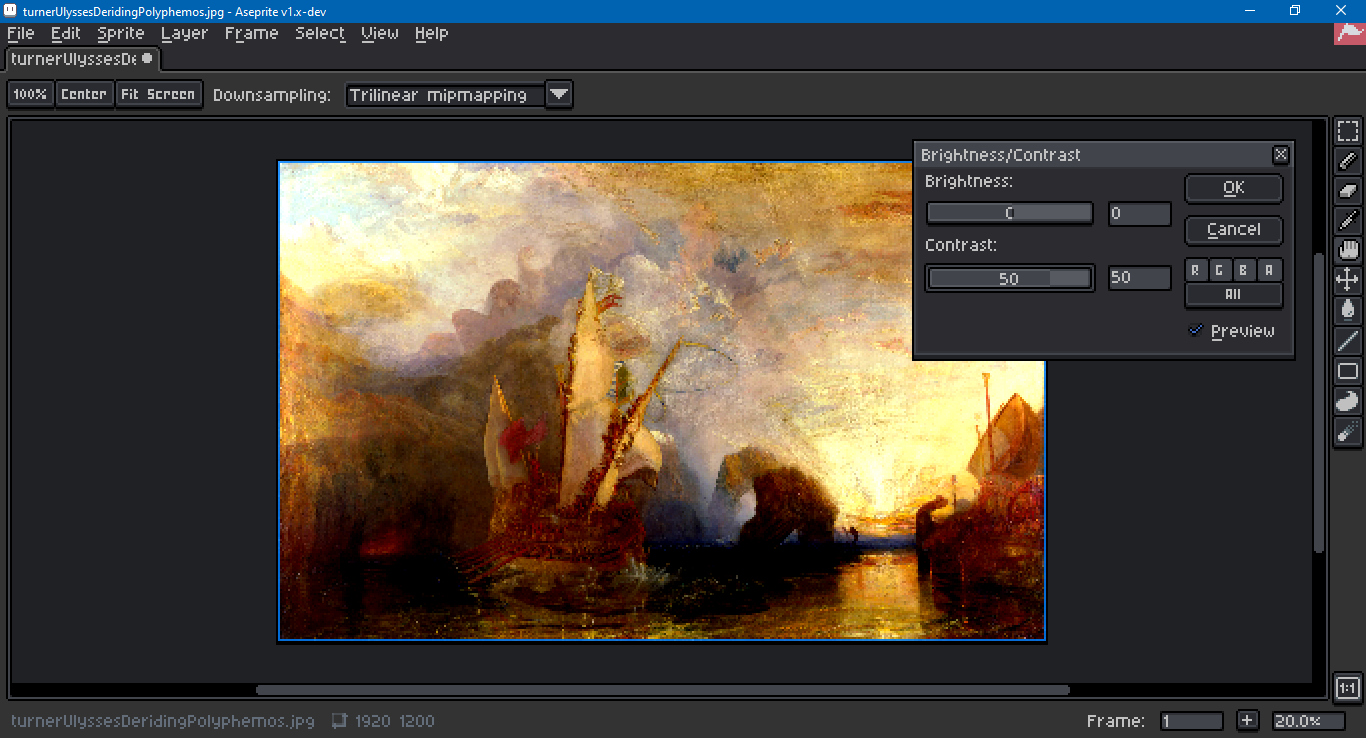1366x738 pixels.
Task: Select the Blur tool
Action: pyautogui.click(x=1348, y=431)
